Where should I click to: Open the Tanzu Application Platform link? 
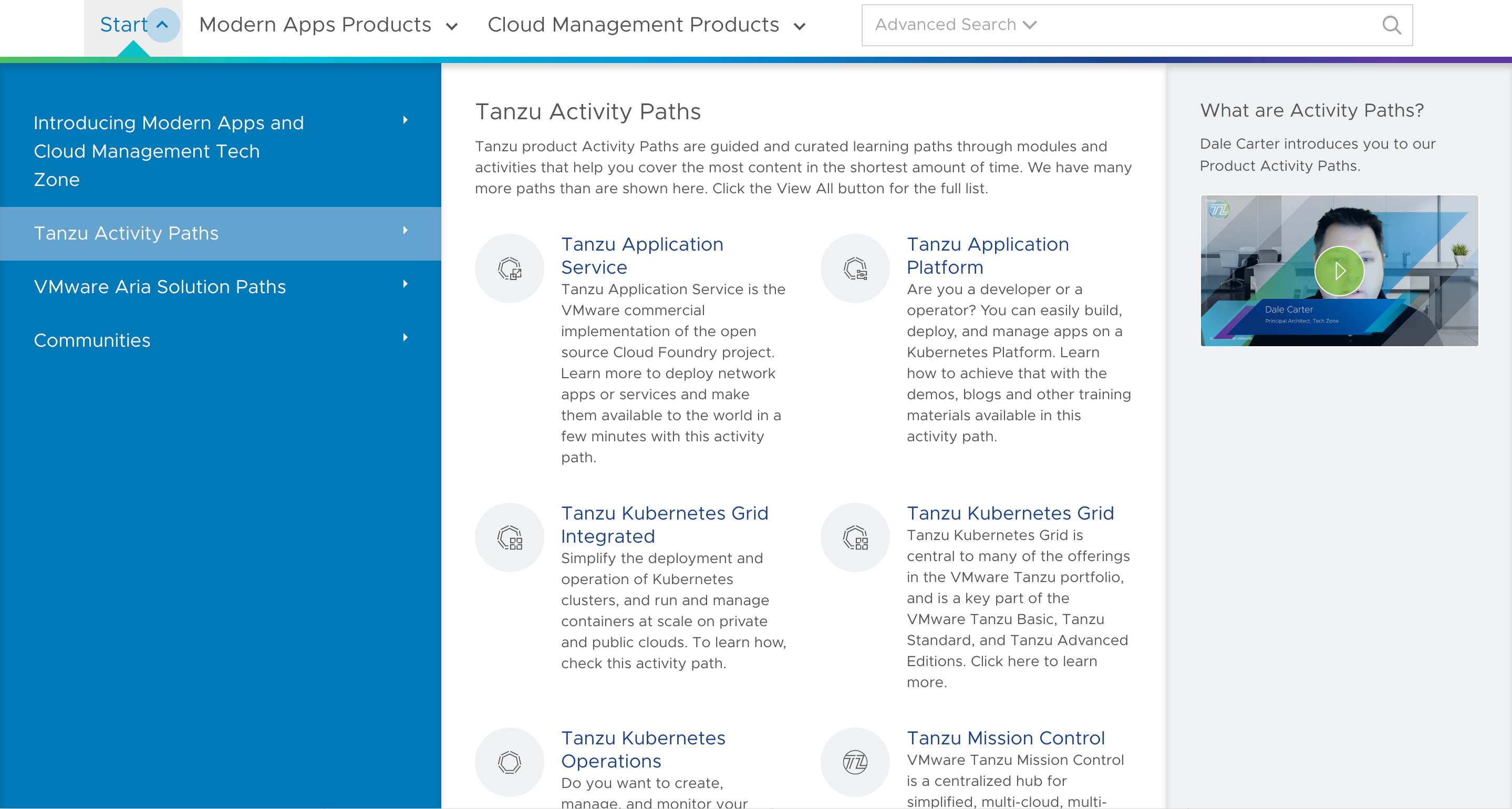988,255
